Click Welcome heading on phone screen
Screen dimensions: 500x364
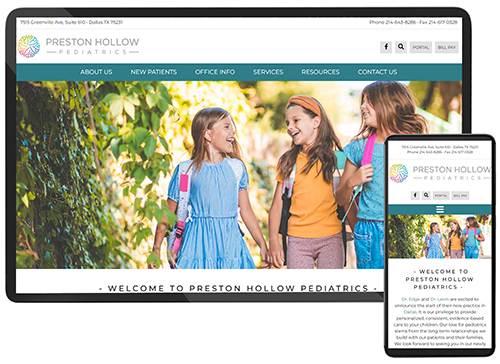point(440,279)
